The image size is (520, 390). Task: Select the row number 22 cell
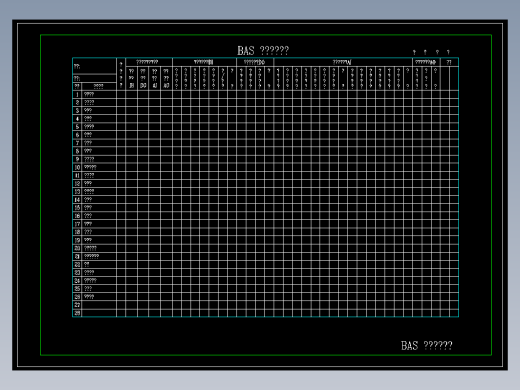pyautogui.click(x=77, y=264)
